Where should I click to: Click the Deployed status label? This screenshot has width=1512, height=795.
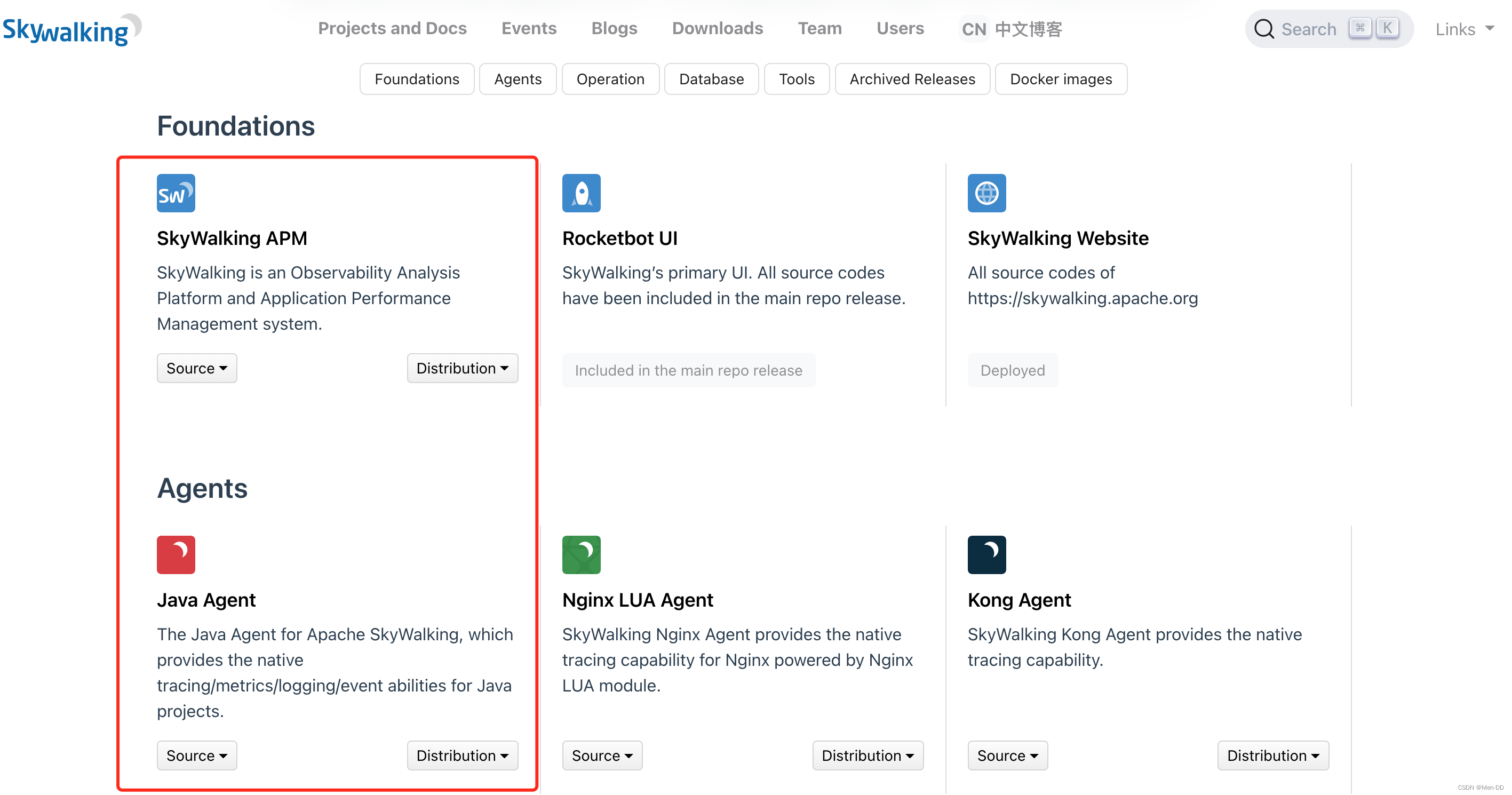[1013, 370]
